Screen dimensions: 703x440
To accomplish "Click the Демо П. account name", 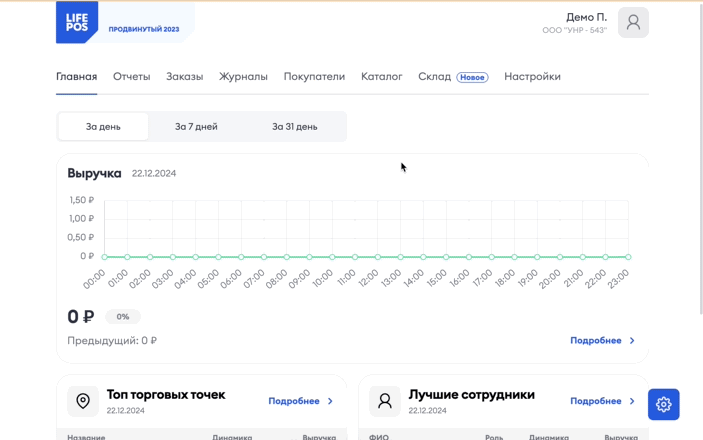I will (586, 17).
